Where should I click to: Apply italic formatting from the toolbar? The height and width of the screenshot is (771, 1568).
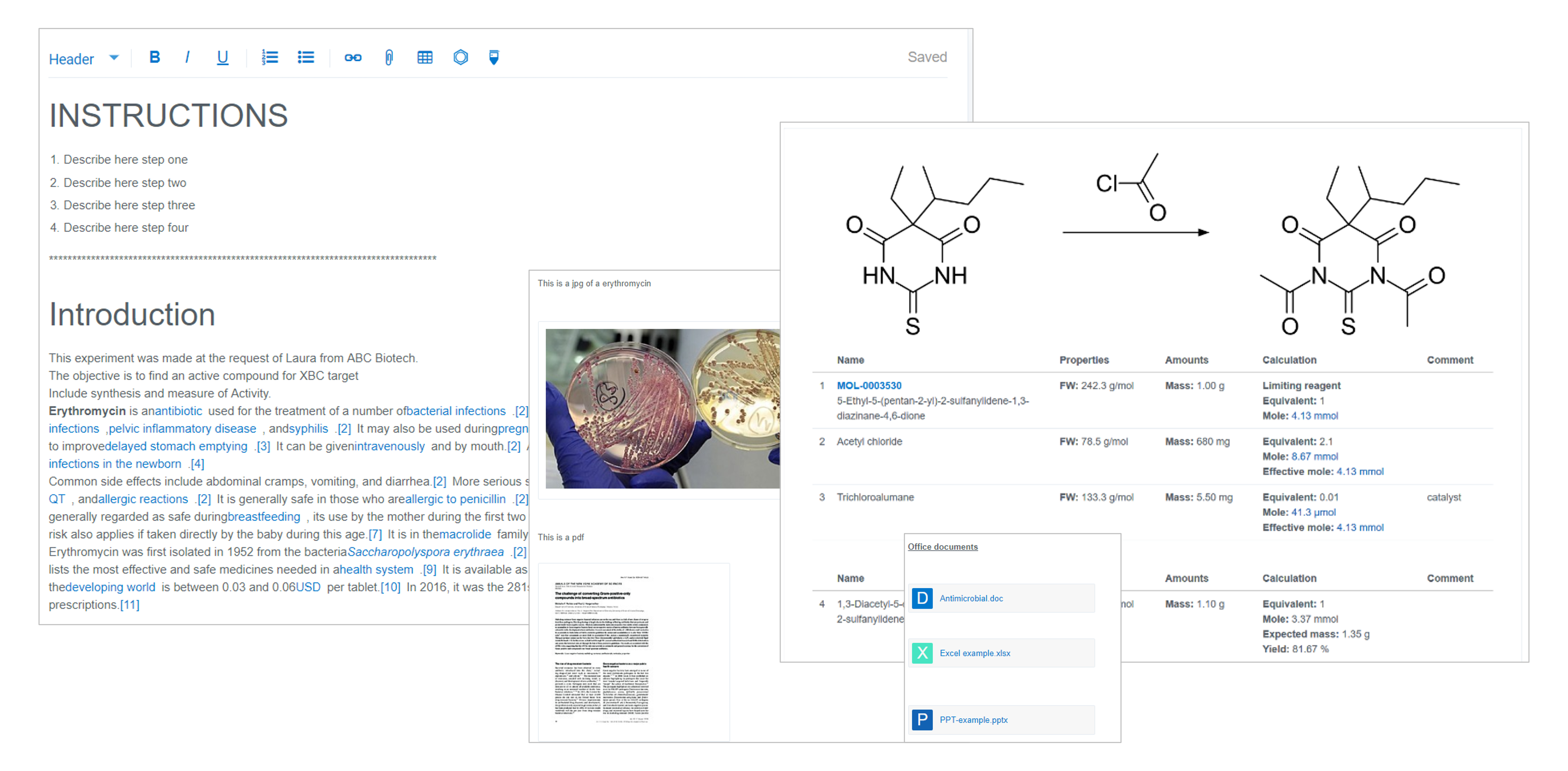[x=187, y=57]
